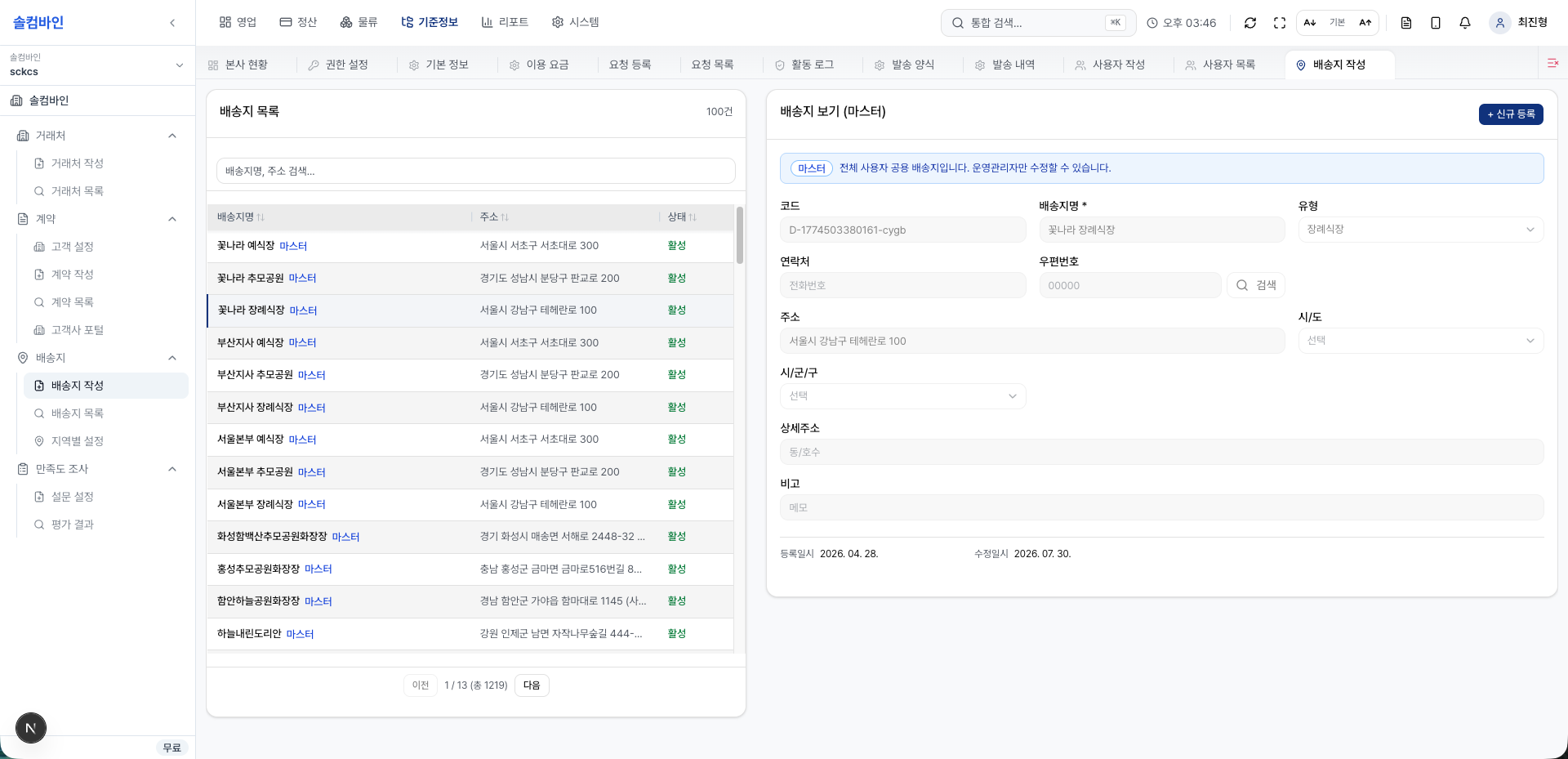Open the document icon in header
Screen dimensions: 1568x759
[1406, 23]
